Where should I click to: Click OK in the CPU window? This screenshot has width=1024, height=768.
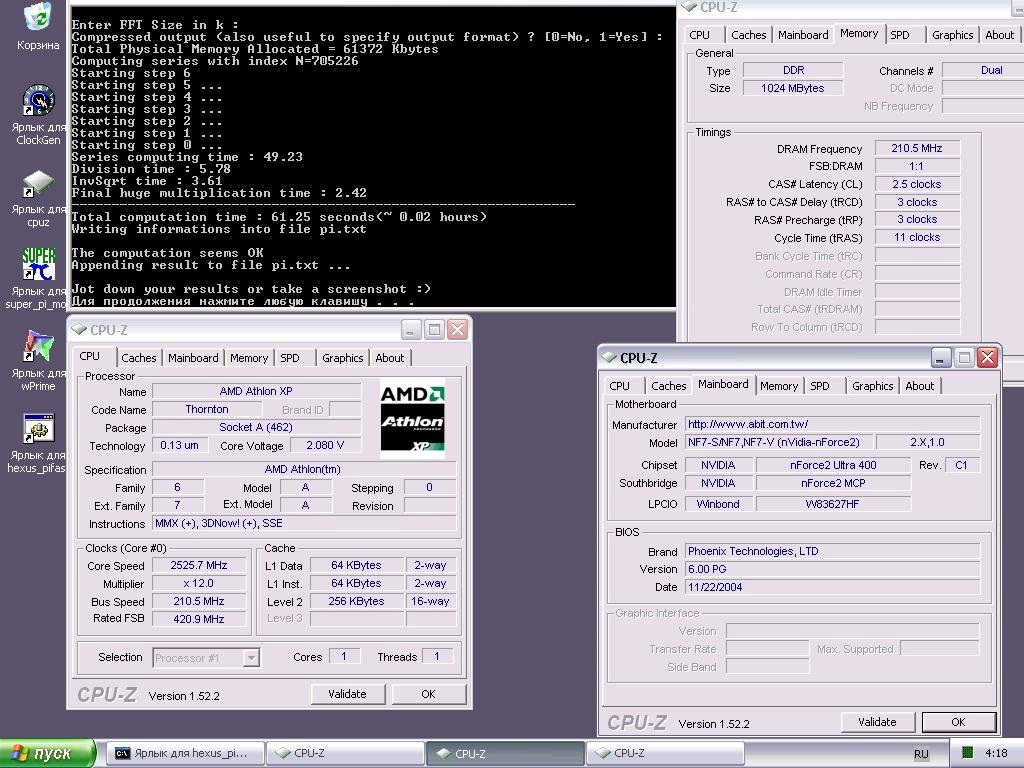428,694
